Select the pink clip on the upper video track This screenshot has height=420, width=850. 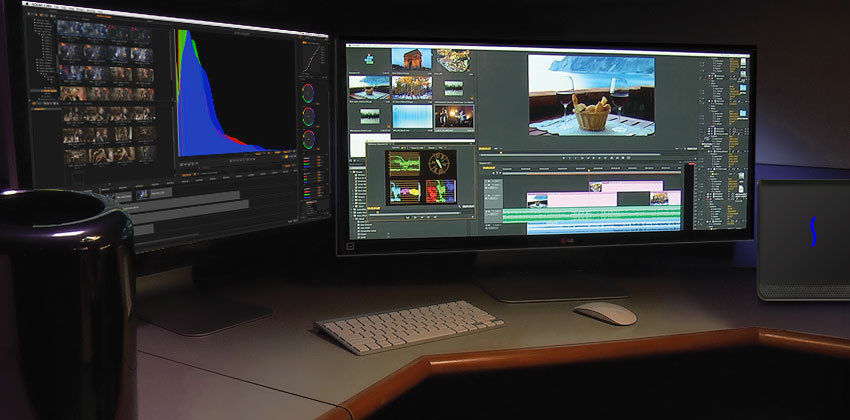tap(626, 186)
